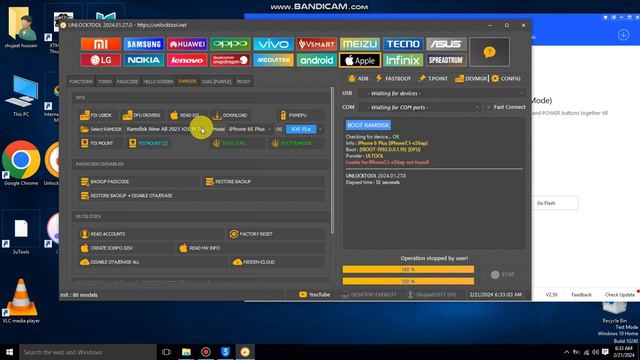Image resolution: width=640 pixels, height=360 pixels.
Task: Select the Xiaomi MI brand tile
Action: (x=100, y=44)
